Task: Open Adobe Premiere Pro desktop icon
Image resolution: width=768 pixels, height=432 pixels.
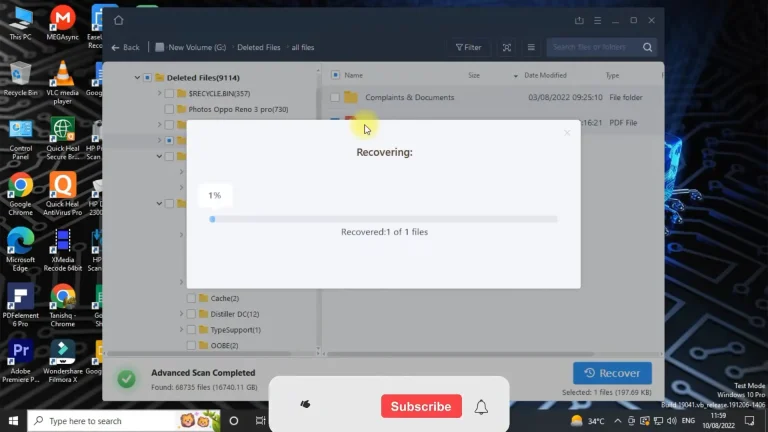Action: pyautogui.click(x=21, y=361)
